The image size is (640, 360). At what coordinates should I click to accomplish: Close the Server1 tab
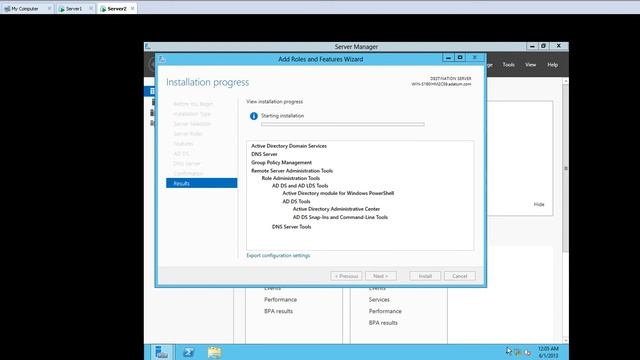pos(91,9)
